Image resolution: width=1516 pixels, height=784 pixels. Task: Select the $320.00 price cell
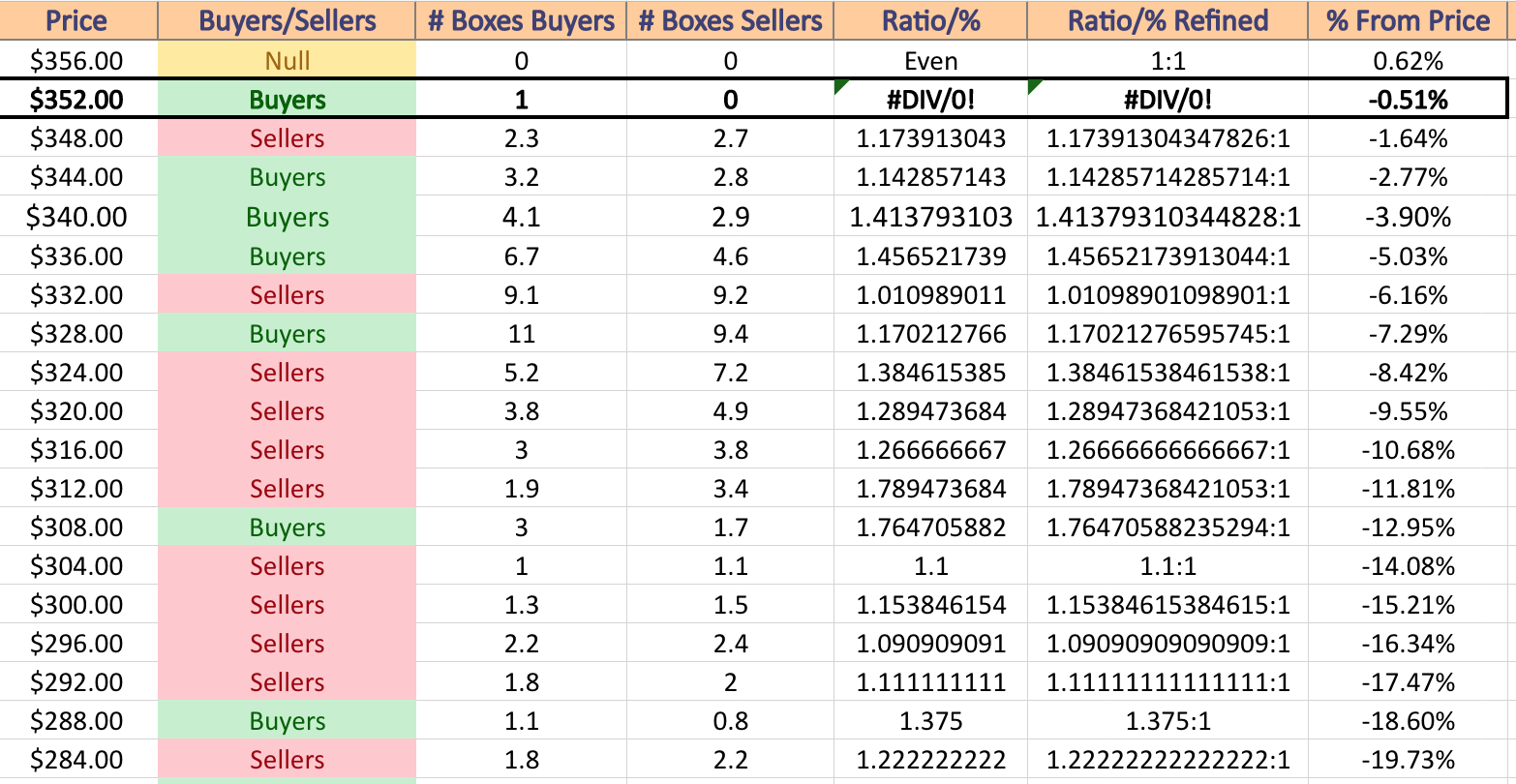pos(77,411)
